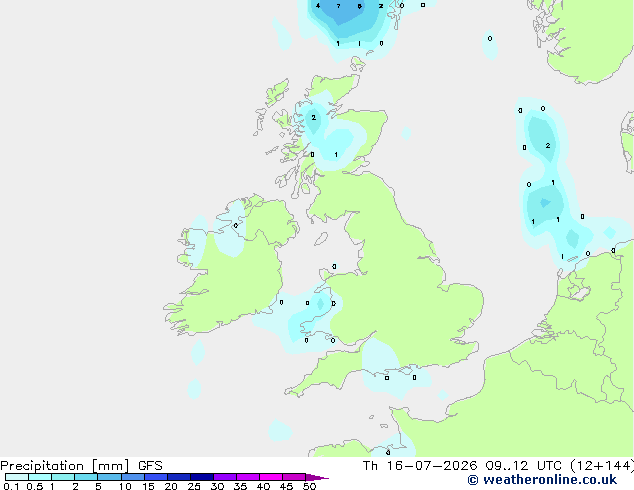Select the 35–40 mm legend swatch
The width and height of the screenshot is (634, 490).
coord(248,477)
